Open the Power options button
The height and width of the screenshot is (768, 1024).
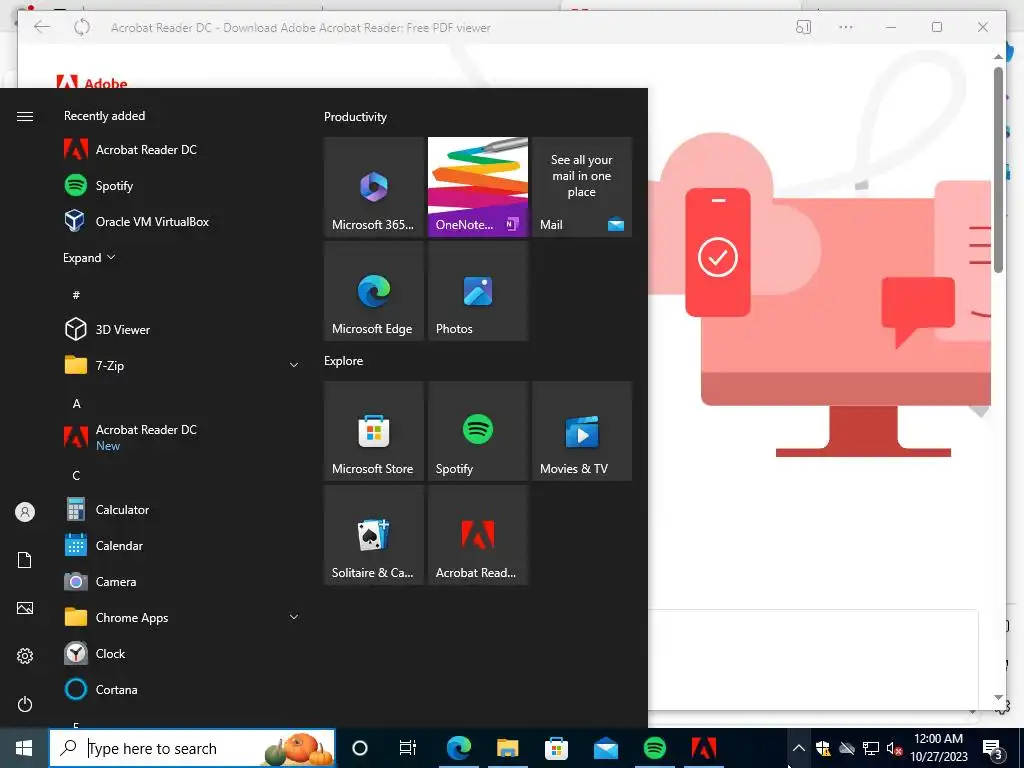click(25, 704)
